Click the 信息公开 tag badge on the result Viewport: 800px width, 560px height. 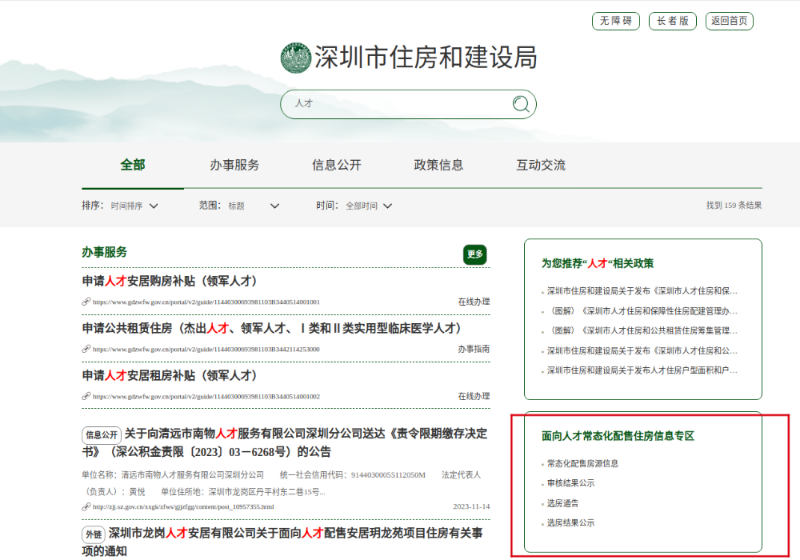101,435
